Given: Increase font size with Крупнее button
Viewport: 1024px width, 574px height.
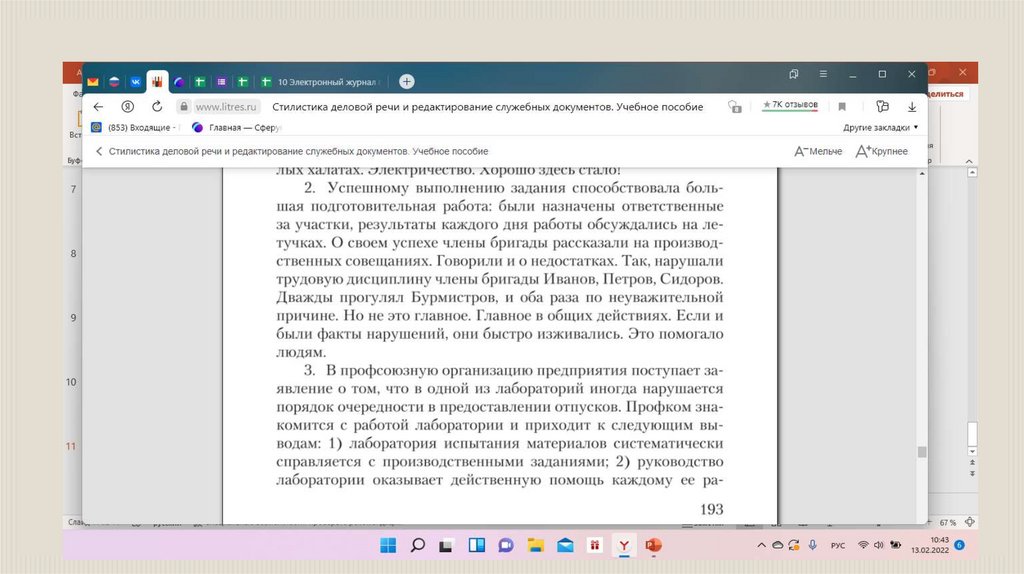Looking at the screenshot, I should point(881,151).
